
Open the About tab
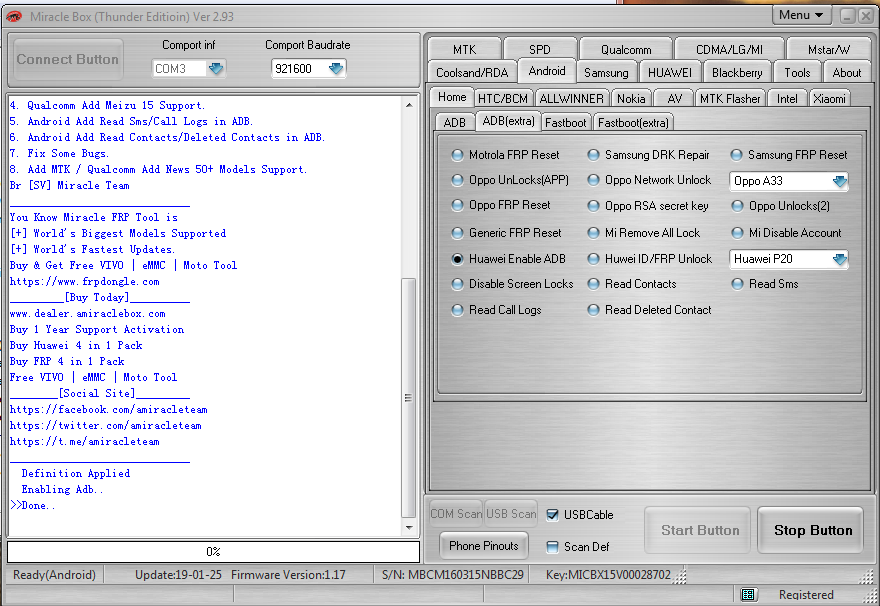point(846,72)
